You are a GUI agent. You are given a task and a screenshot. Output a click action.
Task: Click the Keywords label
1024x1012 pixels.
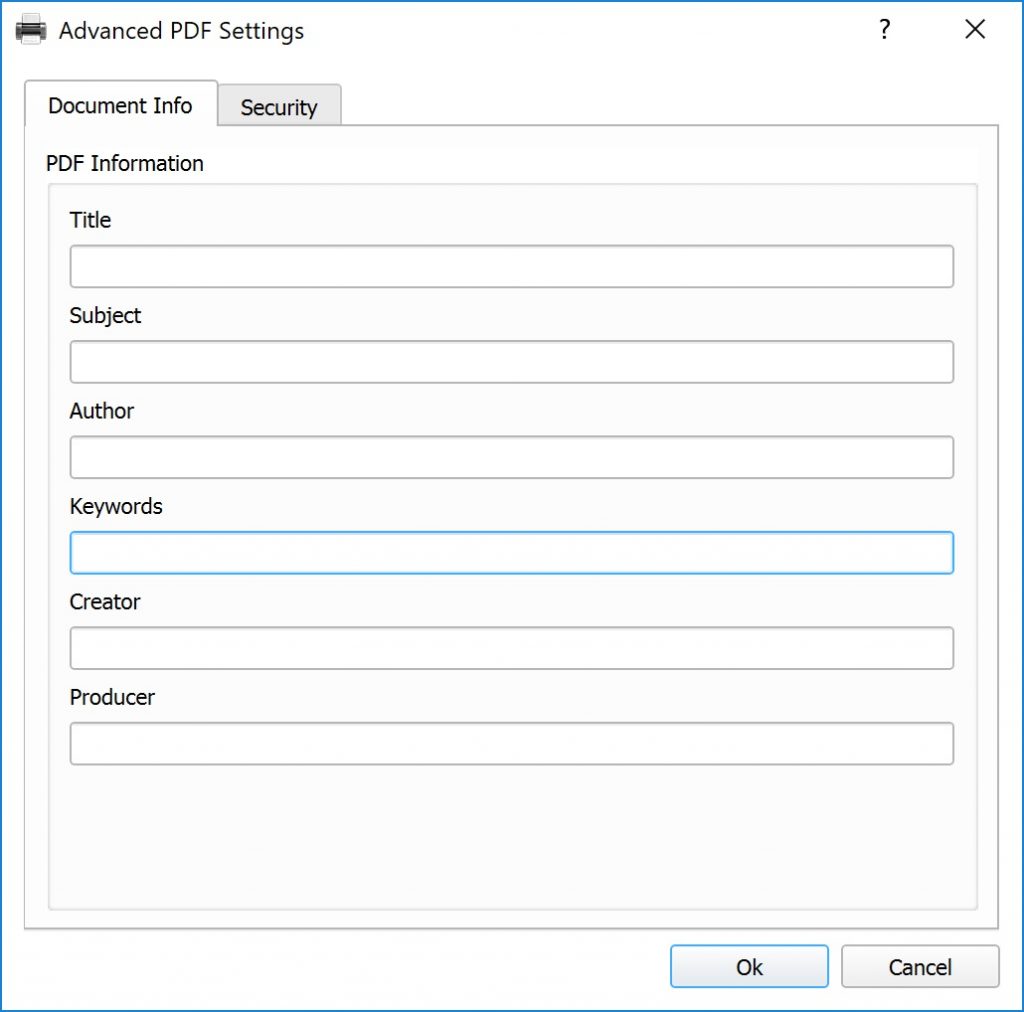point(116,507)
